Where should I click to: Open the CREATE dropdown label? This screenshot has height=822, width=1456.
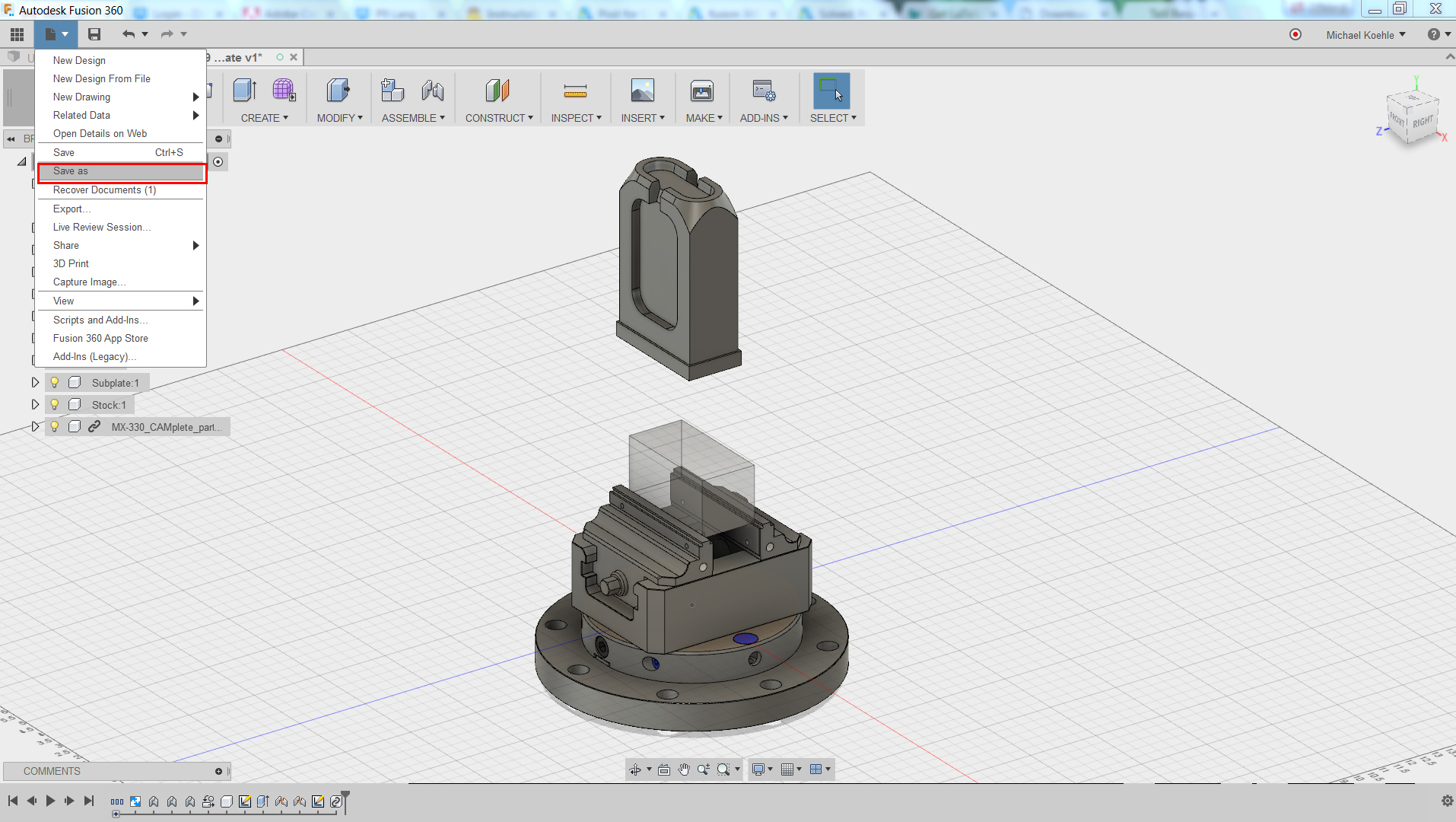point(264,118)
